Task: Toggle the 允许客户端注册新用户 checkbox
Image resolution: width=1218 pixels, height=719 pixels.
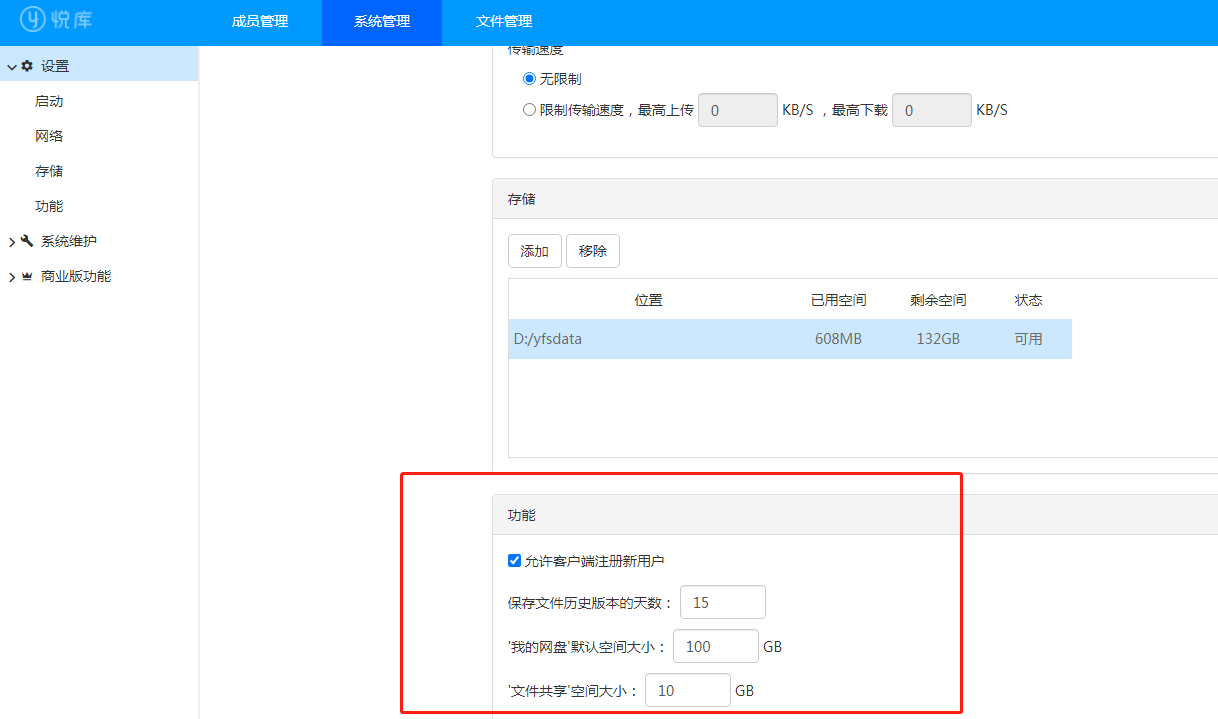Action: pyautogui.click(x=514, y=561)
